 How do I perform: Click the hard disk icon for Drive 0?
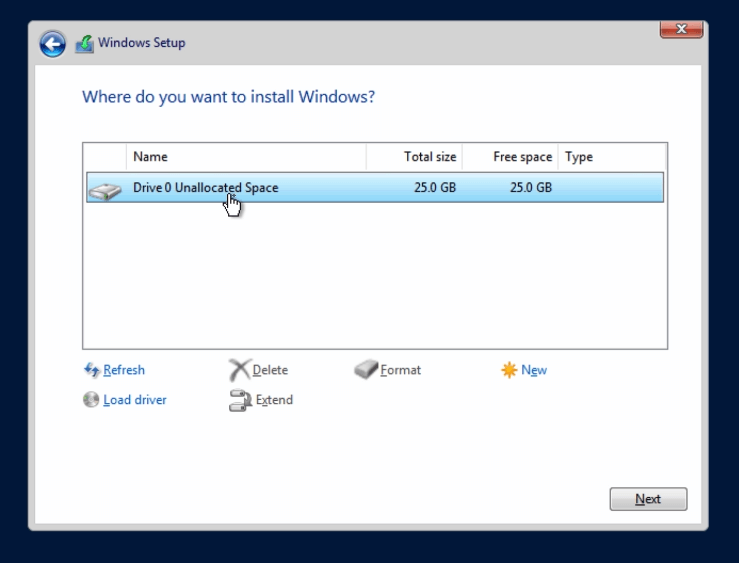pos(104,189)
